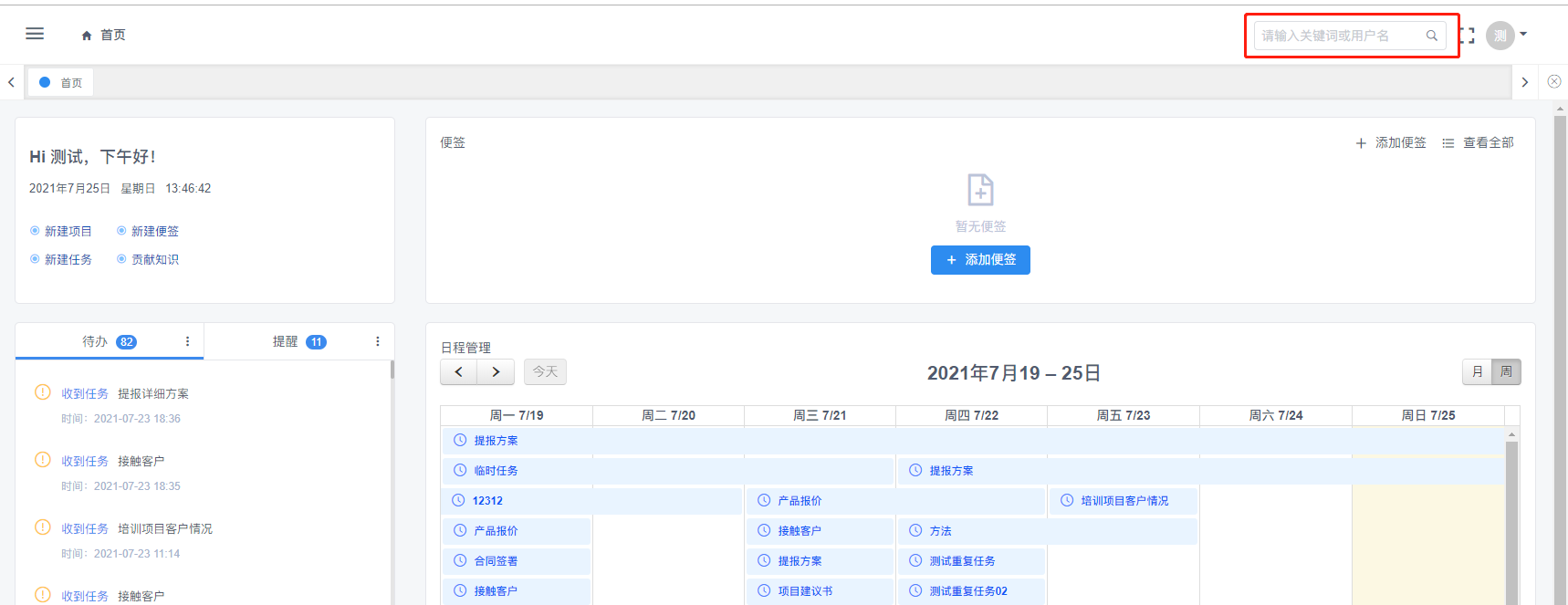Open the 收到任务 培训项目客户情况 item
Image resolution: width=1568 pixels, height=605 pixels.
click(137, 528)
